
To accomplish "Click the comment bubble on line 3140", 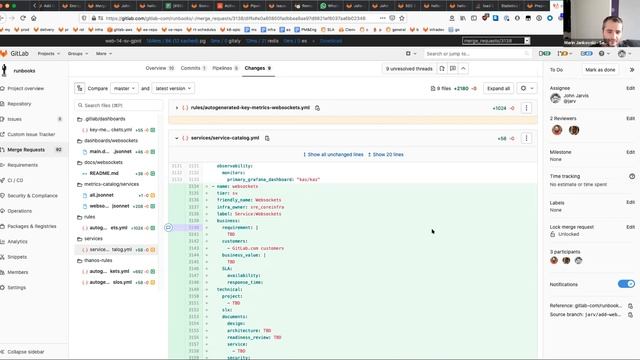I will click(168, 227).
